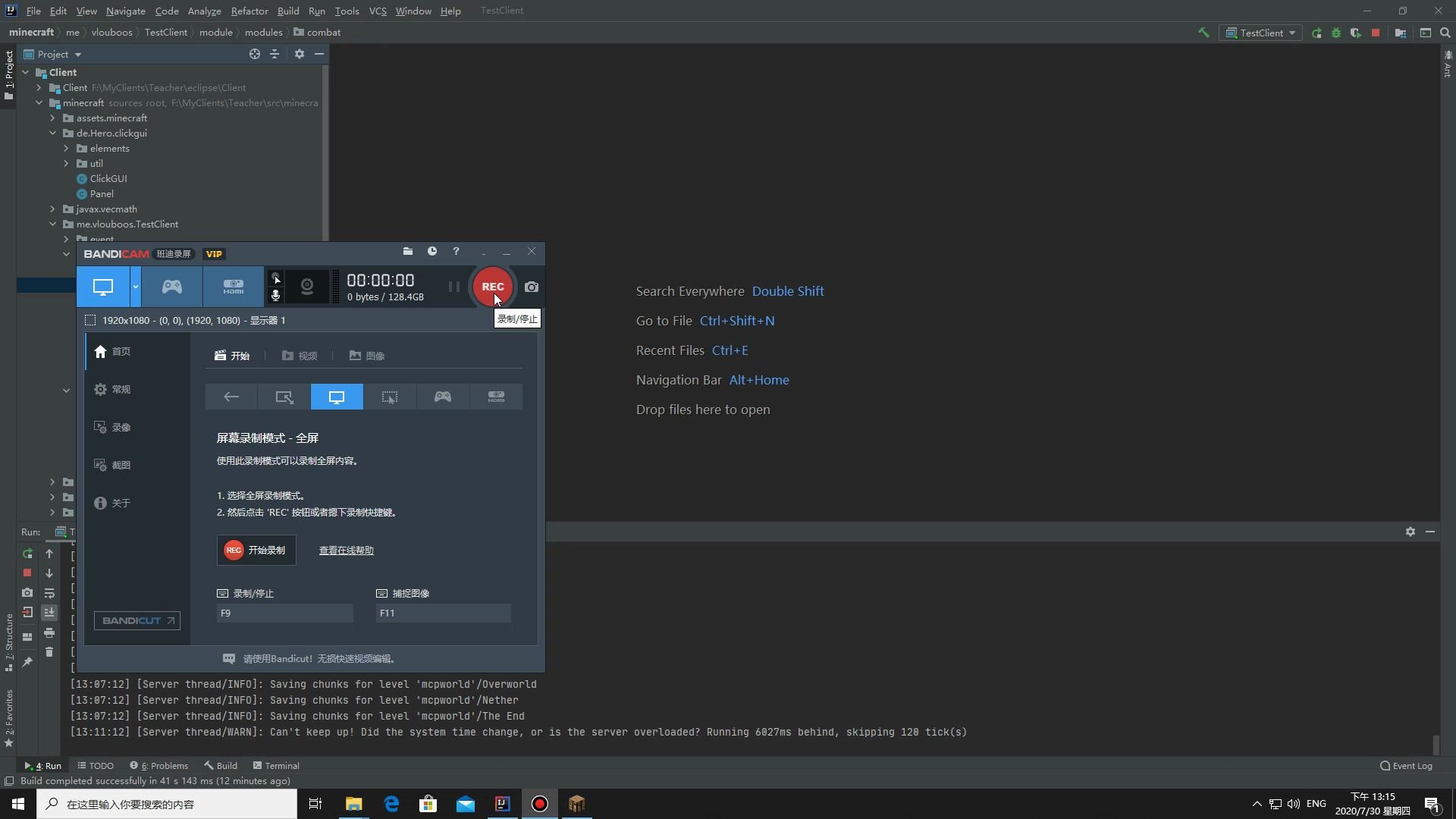Image resolution: width=1456 pixels, height=819 pixels.
Task: Open Bandicam help question mark icon
Action: (456, 251)
